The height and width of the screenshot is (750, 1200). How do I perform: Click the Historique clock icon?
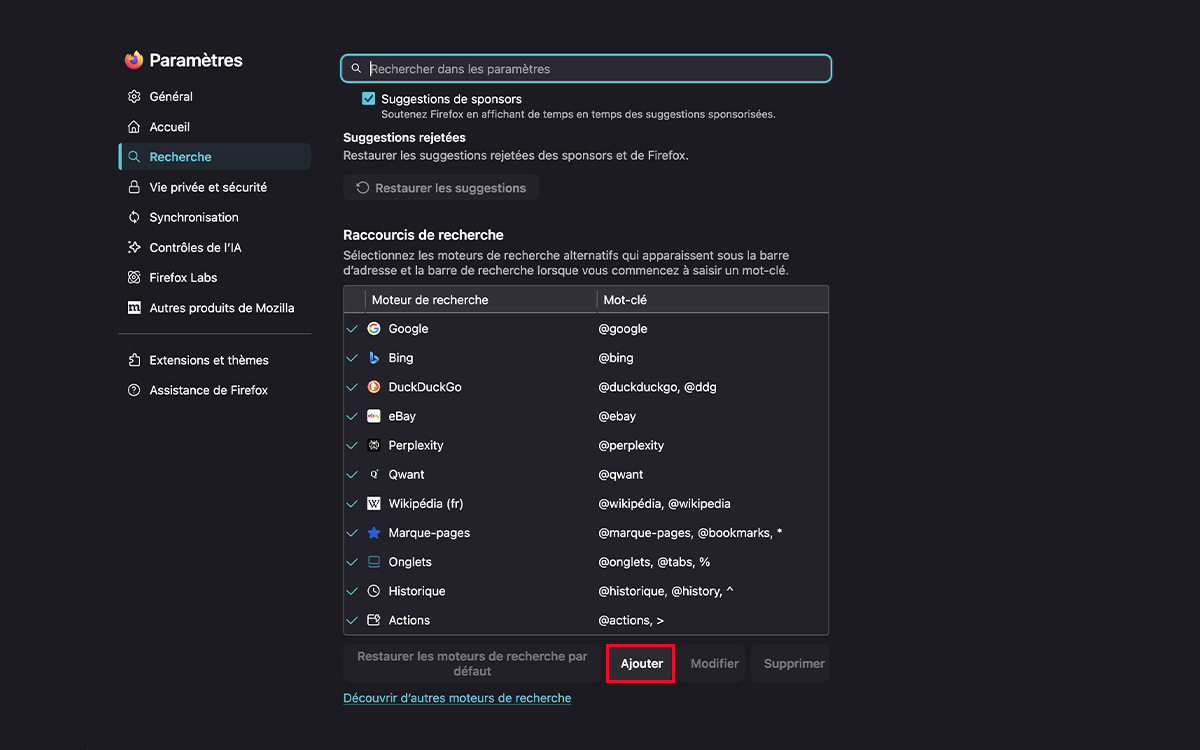pyautogui.click(x=374, y=591)
